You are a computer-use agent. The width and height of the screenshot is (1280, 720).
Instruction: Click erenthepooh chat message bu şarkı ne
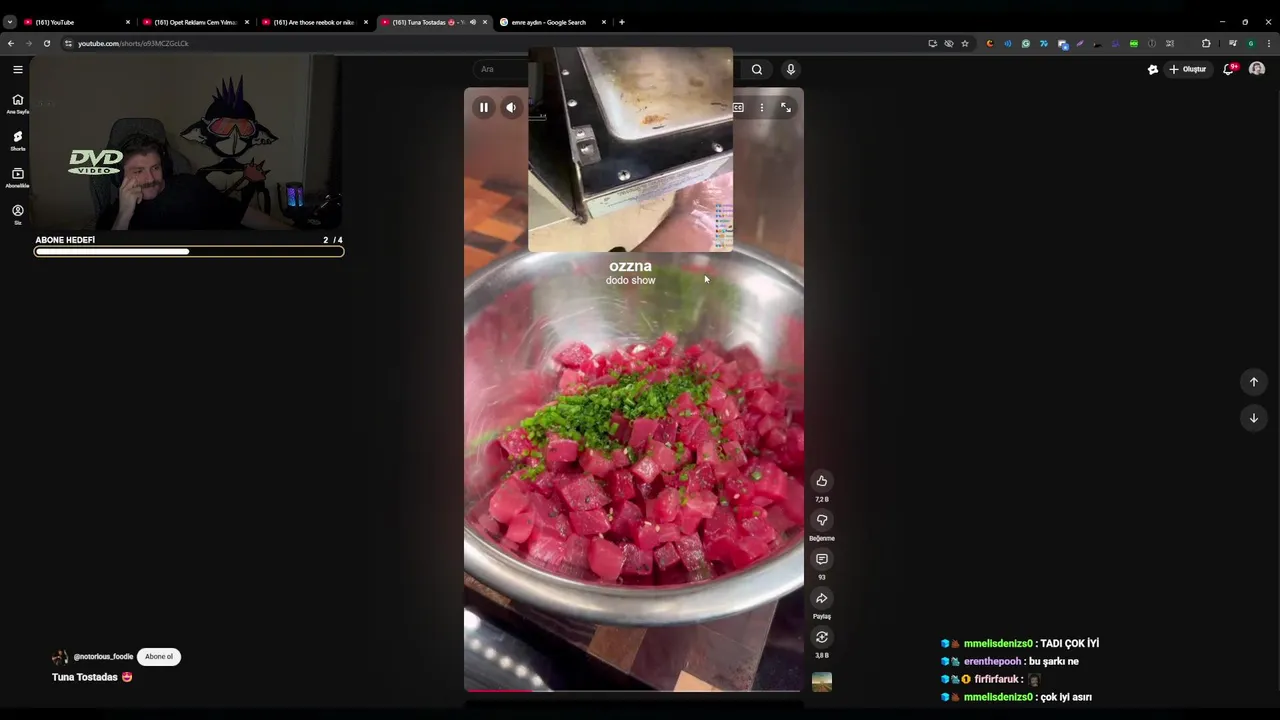point(1011,661)
